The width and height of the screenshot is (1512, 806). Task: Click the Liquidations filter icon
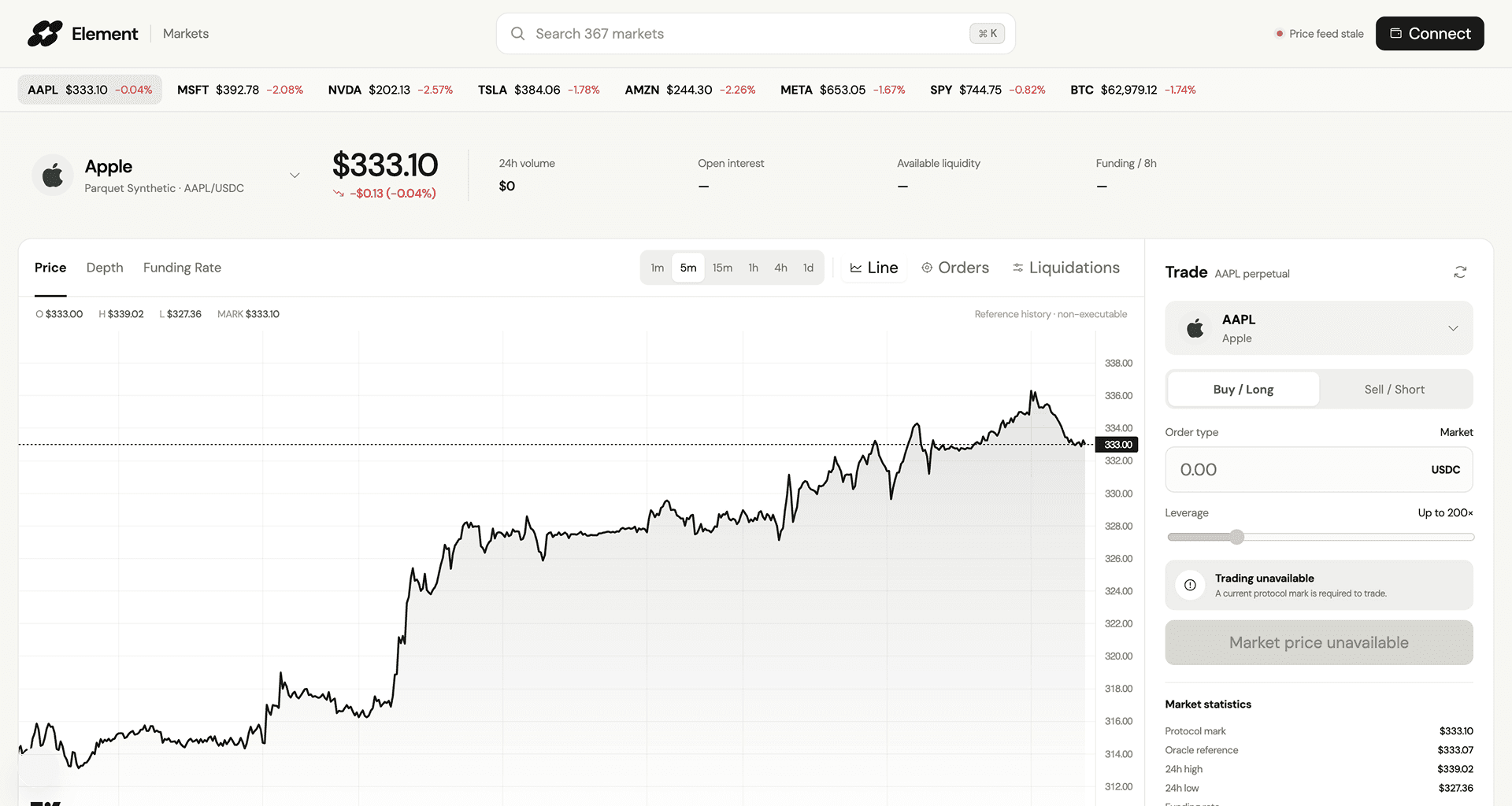pyautogui.click(x=1018, y=268)
